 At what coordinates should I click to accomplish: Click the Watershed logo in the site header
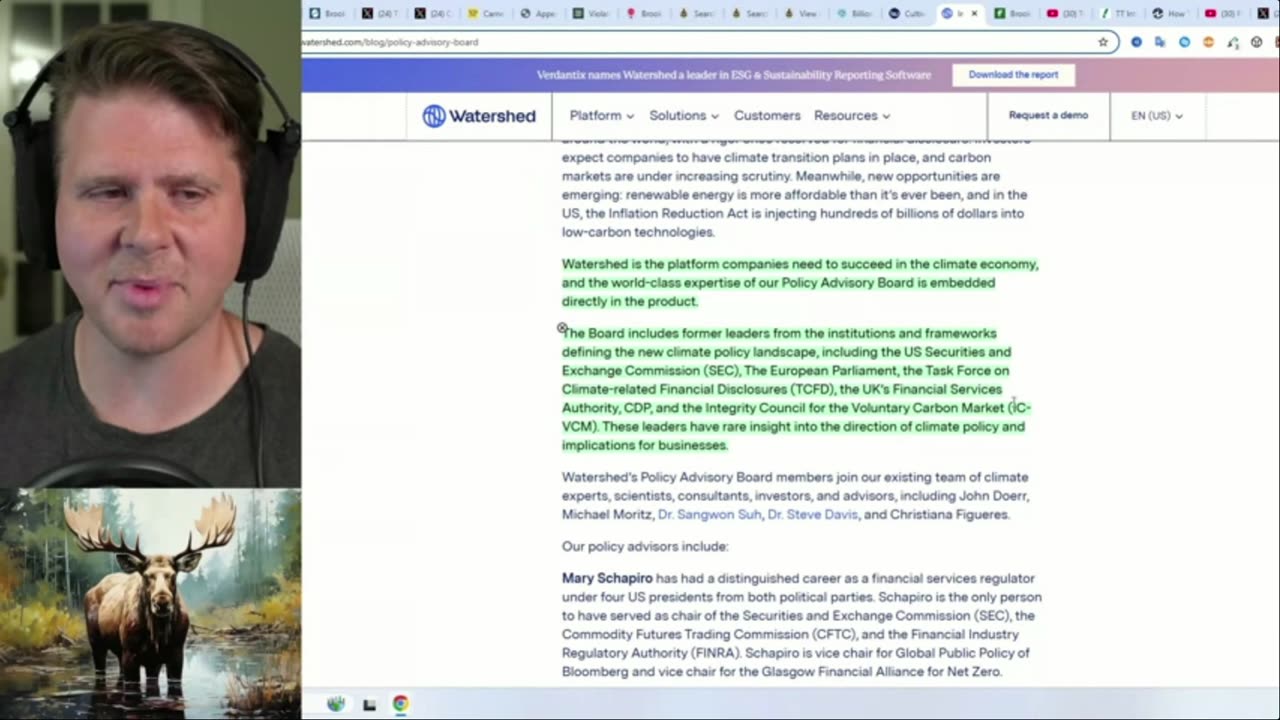click(x=479, y=116)
